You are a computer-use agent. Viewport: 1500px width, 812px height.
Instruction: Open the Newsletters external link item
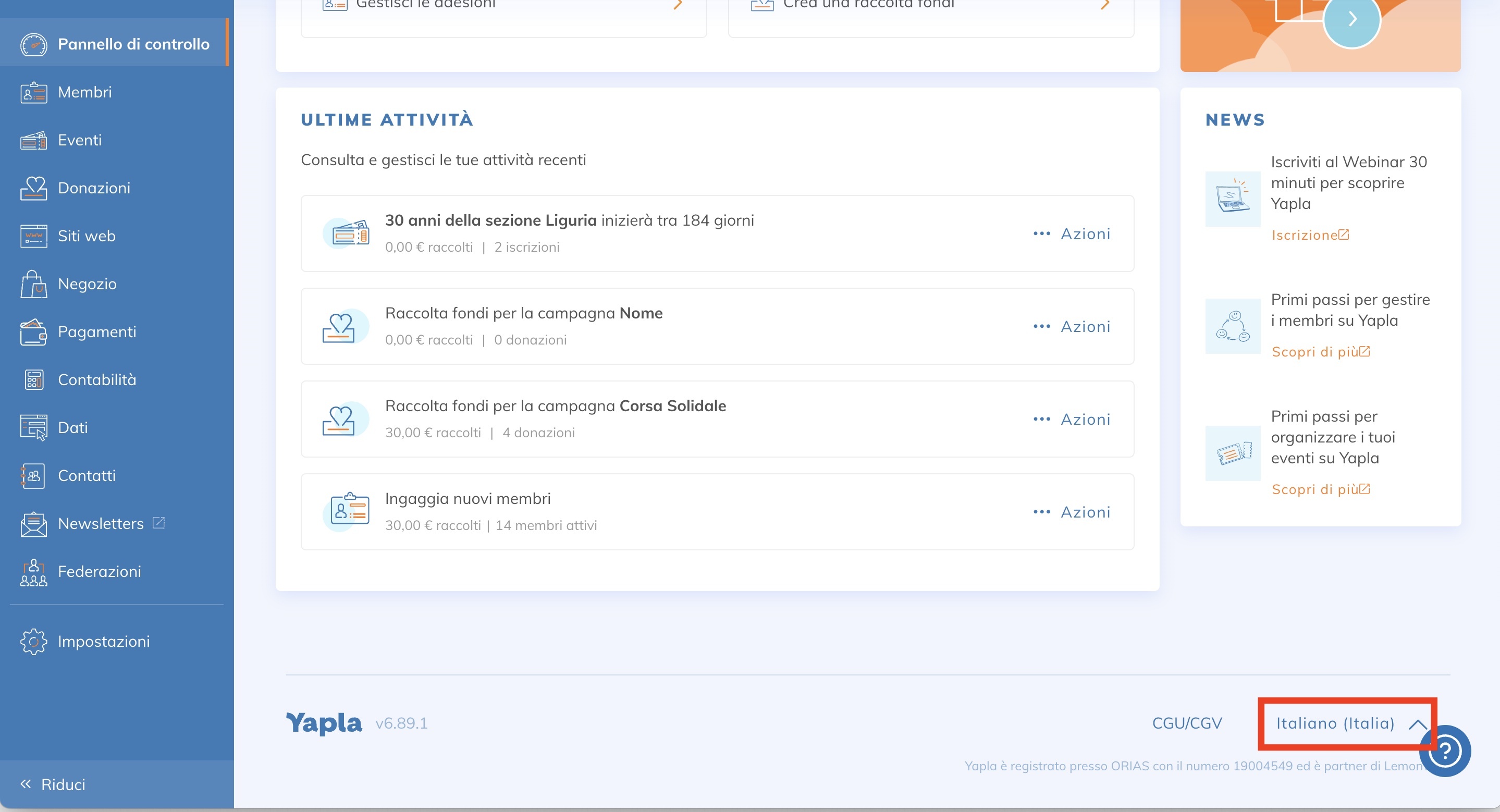100,524
